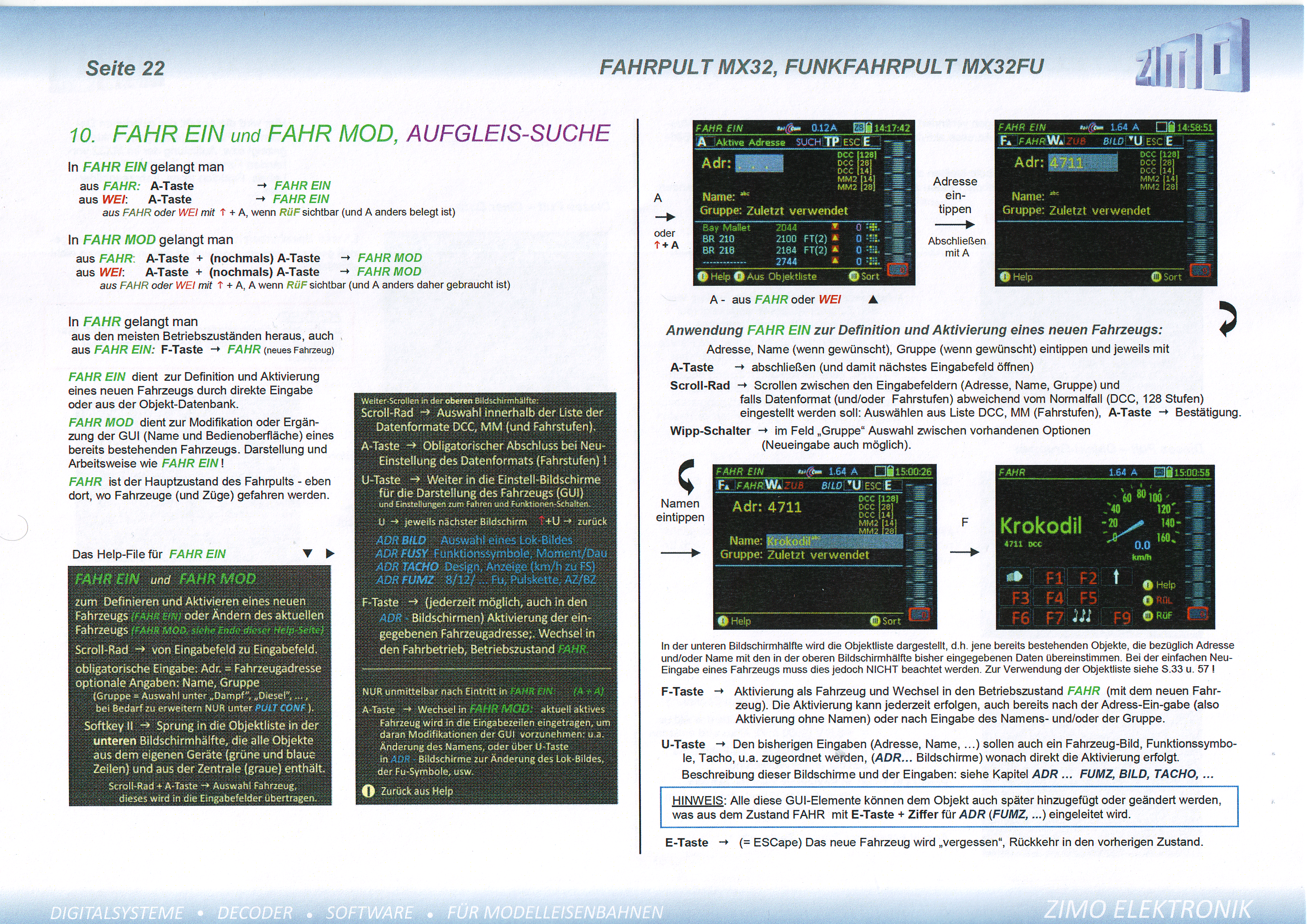Choose Bay Mallet 2044 object list row

tap(790, 227)
